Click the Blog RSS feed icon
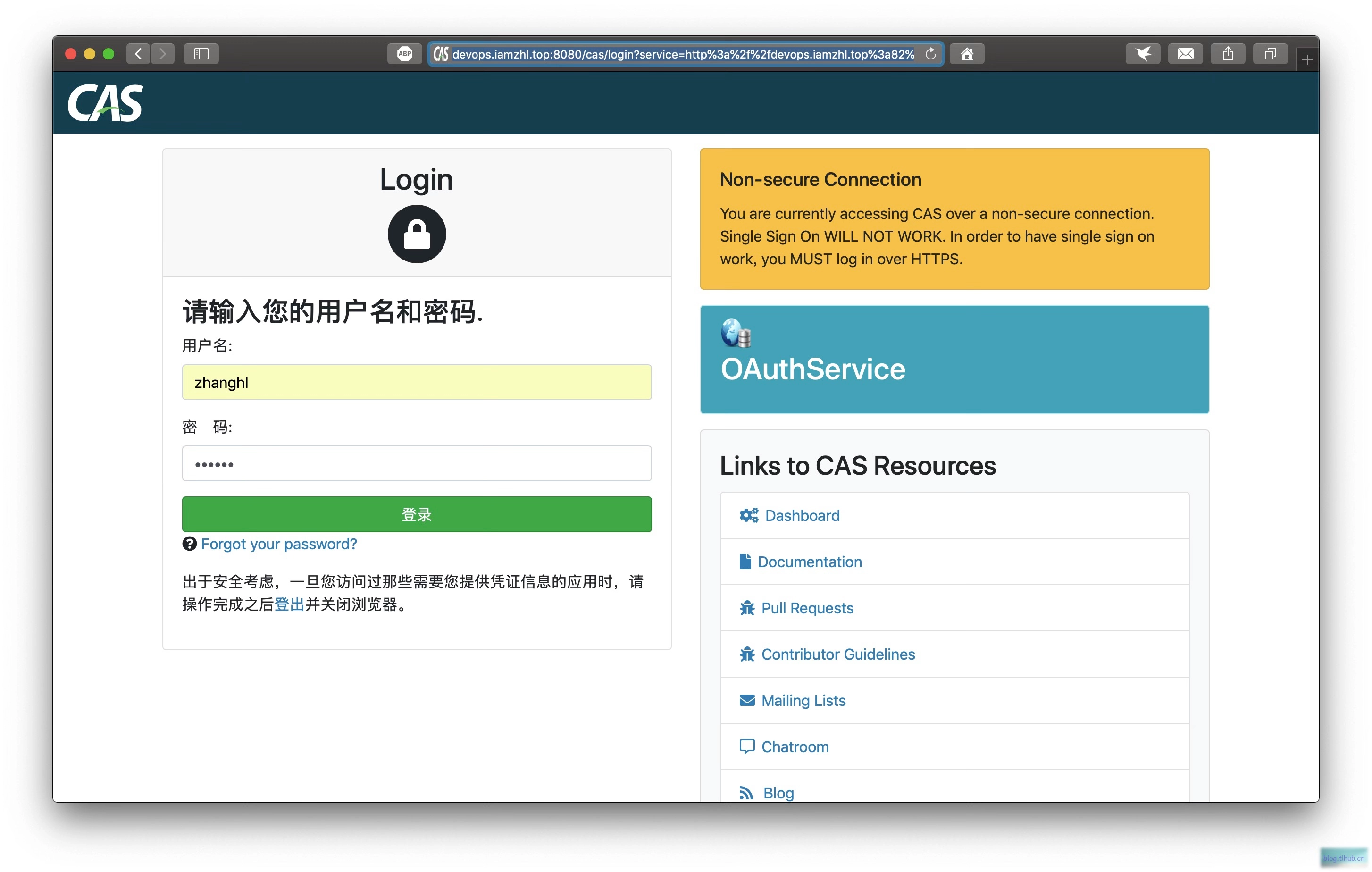 (x=746, y=793)
